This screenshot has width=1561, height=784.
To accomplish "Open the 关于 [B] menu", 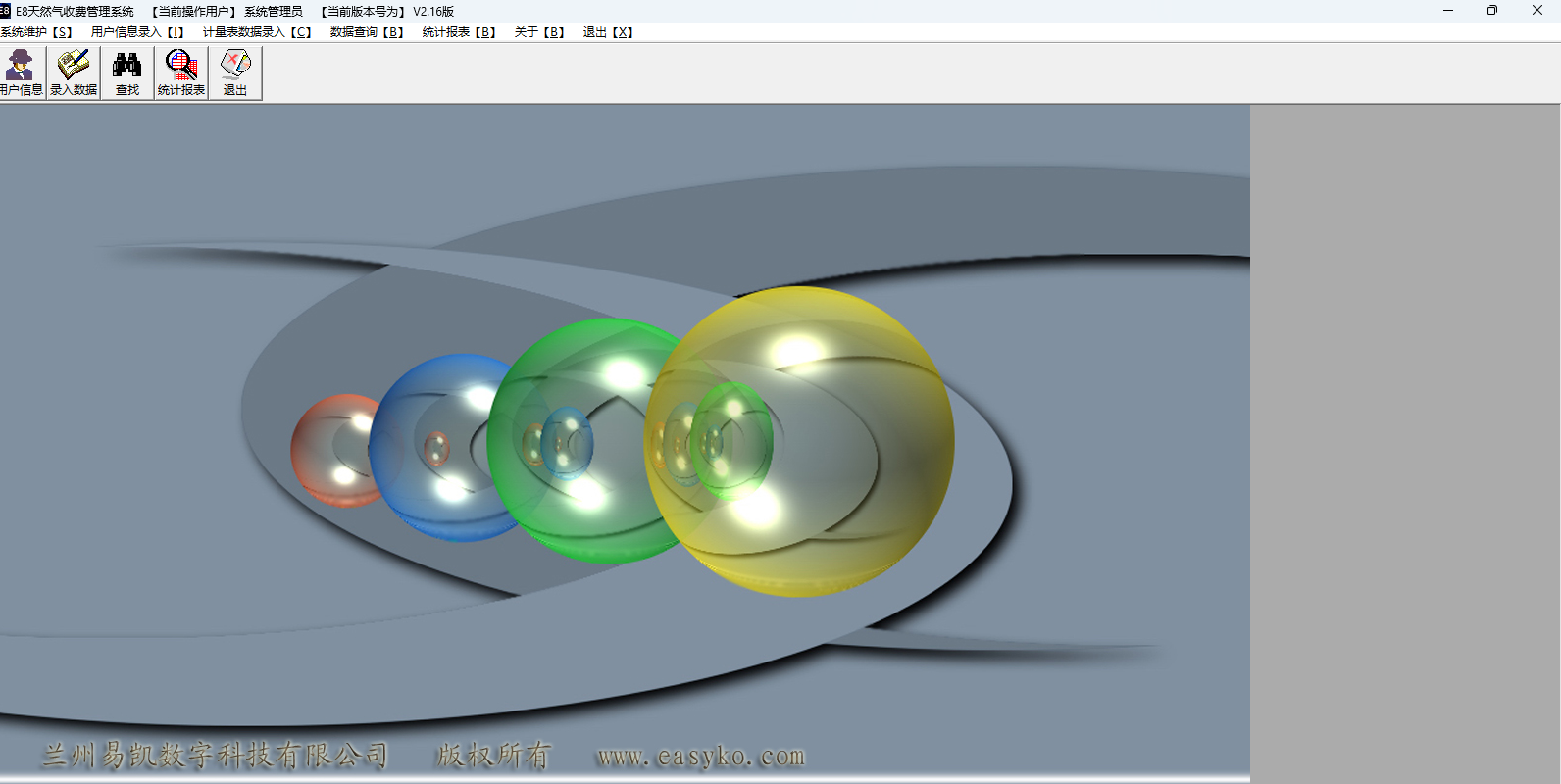I will 539,32.
